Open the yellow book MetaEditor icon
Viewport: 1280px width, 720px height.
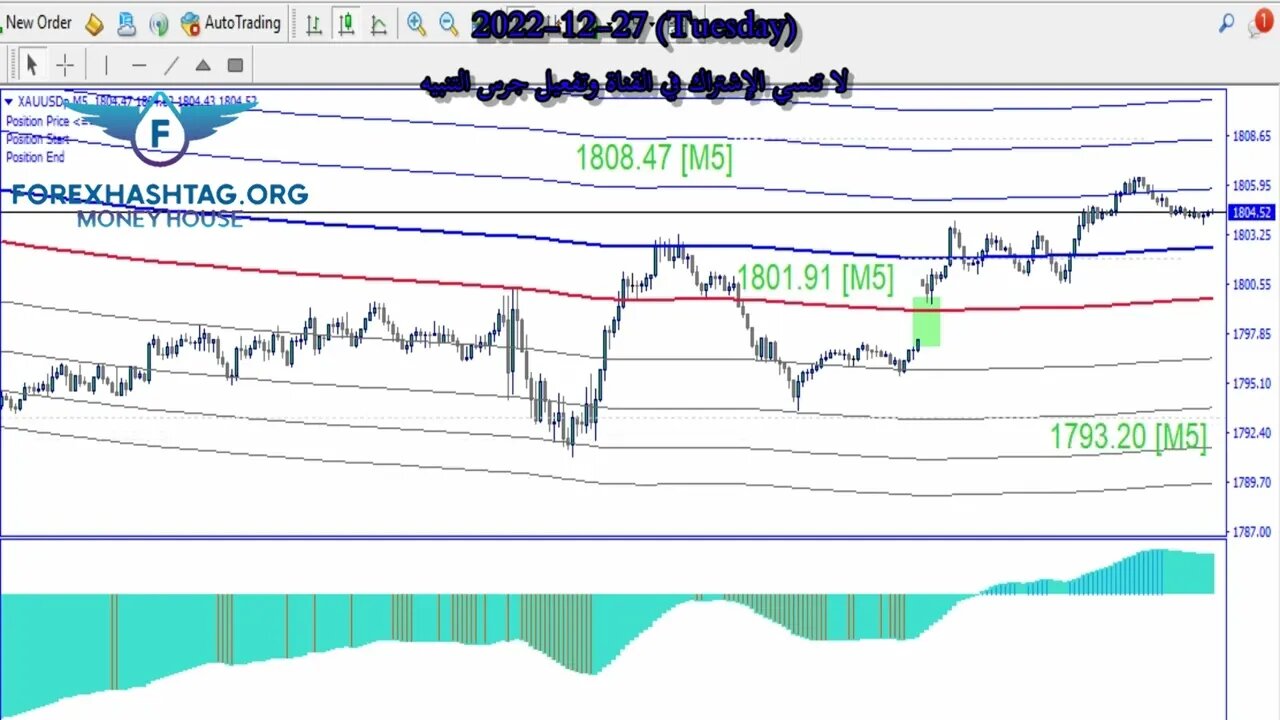94,23
